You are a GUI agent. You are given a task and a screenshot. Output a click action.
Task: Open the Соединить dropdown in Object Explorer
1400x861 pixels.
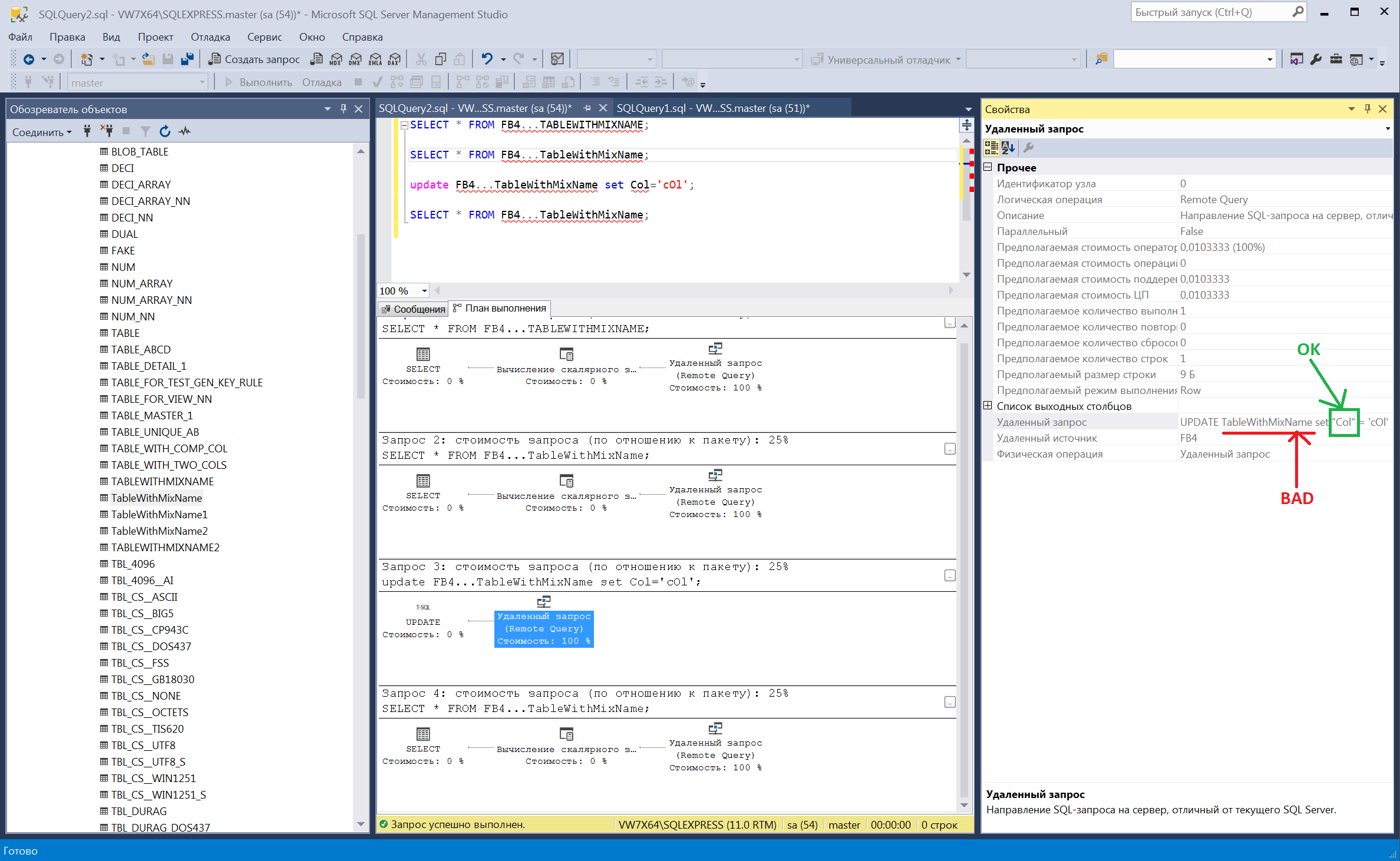[x=42, y=132]
